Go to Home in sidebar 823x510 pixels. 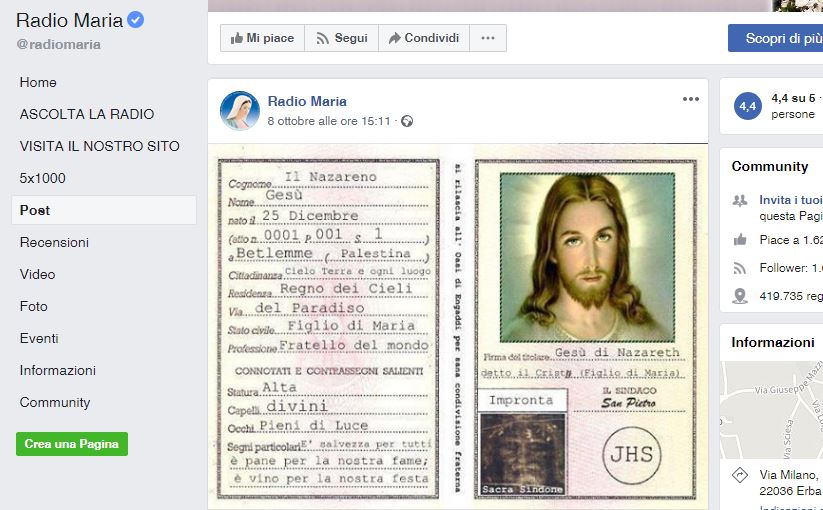pos(38,82)
